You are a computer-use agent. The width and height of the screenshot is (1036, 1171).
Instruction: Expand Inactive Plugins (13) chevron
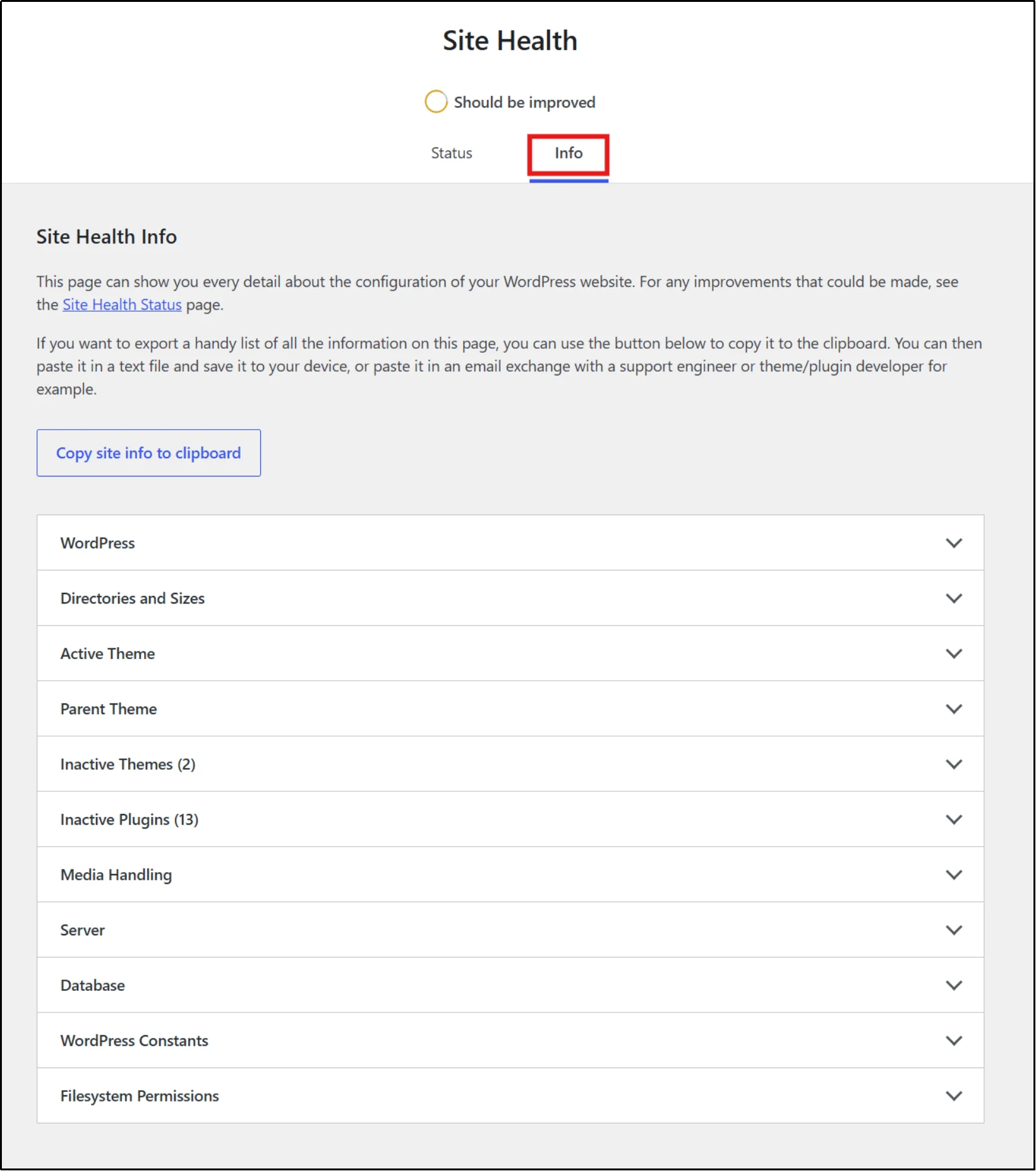pyautogui.click(x=954, y=820)
